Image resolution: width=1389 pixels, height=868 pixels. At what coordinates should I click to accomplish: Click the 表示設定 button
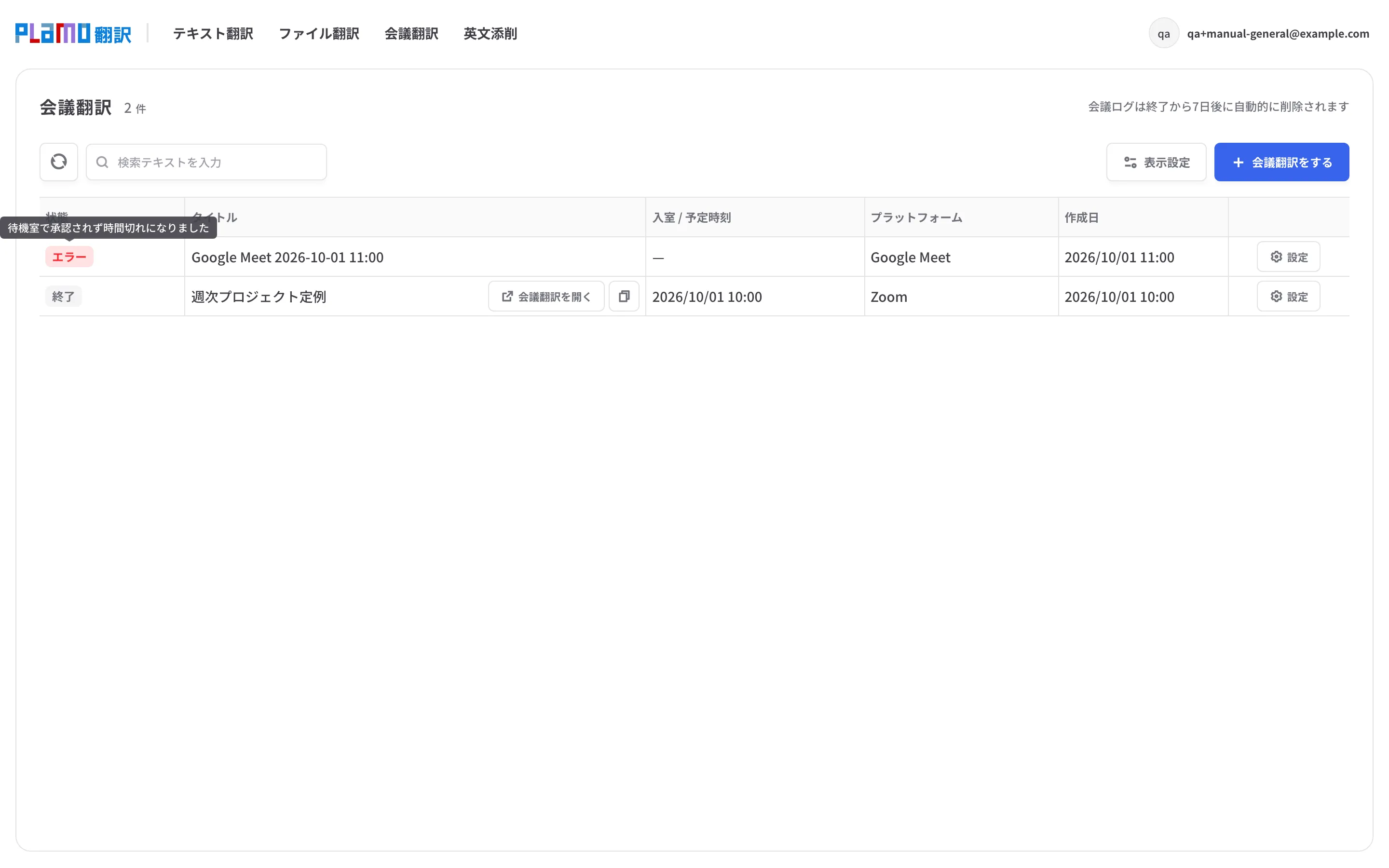(x=1156, y=162)
